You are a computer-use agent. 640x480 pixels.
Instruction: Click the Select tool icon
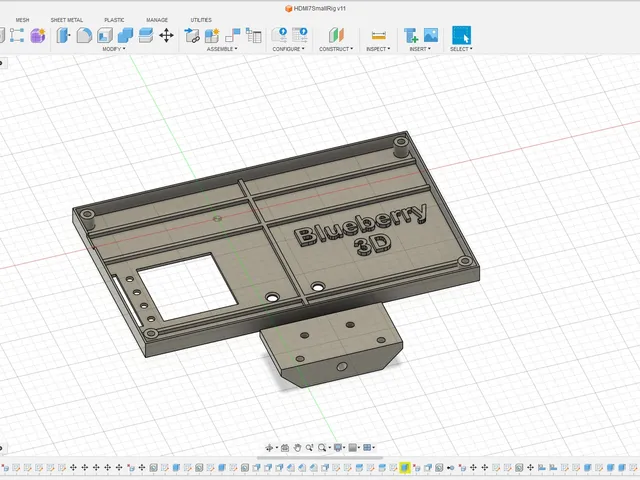coord(461,36)
